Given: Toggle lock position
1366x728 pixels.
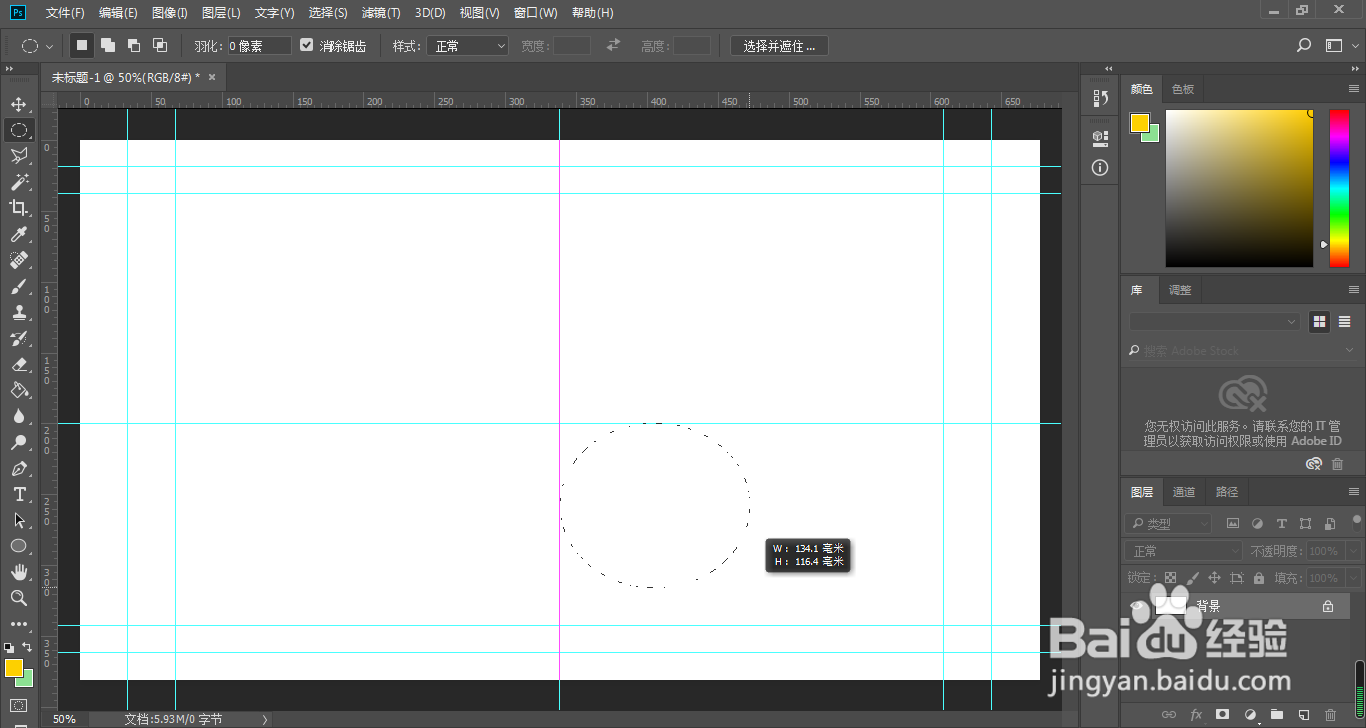Looking at the screenshot, I should 1214,578.
